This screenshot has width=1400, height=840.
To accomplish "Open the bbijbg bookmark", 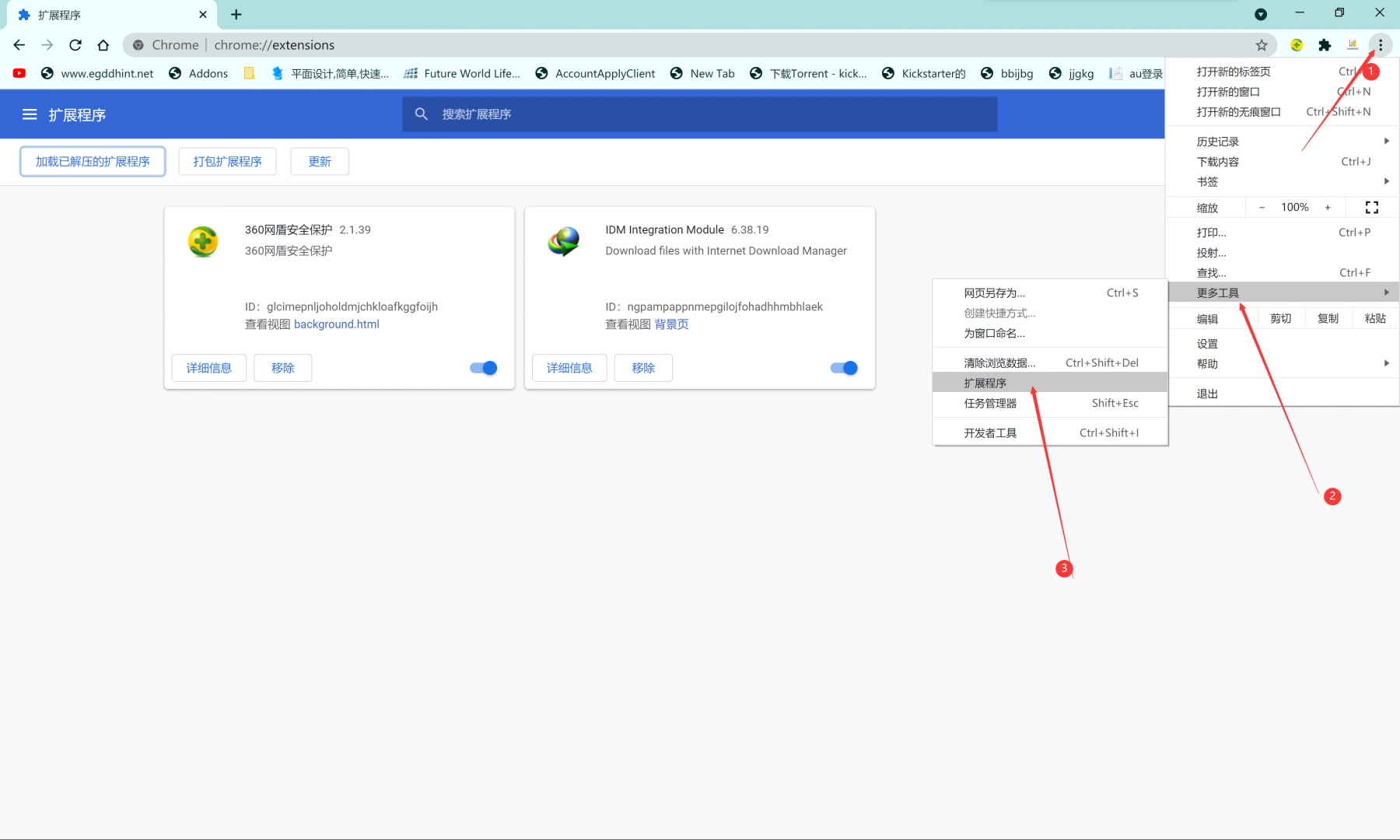I will 1007,73.
